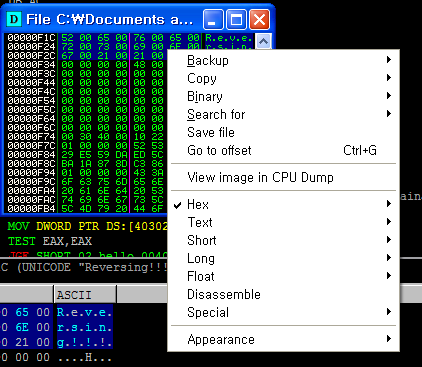Viewport: 422px width, 367px height.
Task: Select ASCII text g.!.!.!. in dump pane
Action: coord(85,342)
